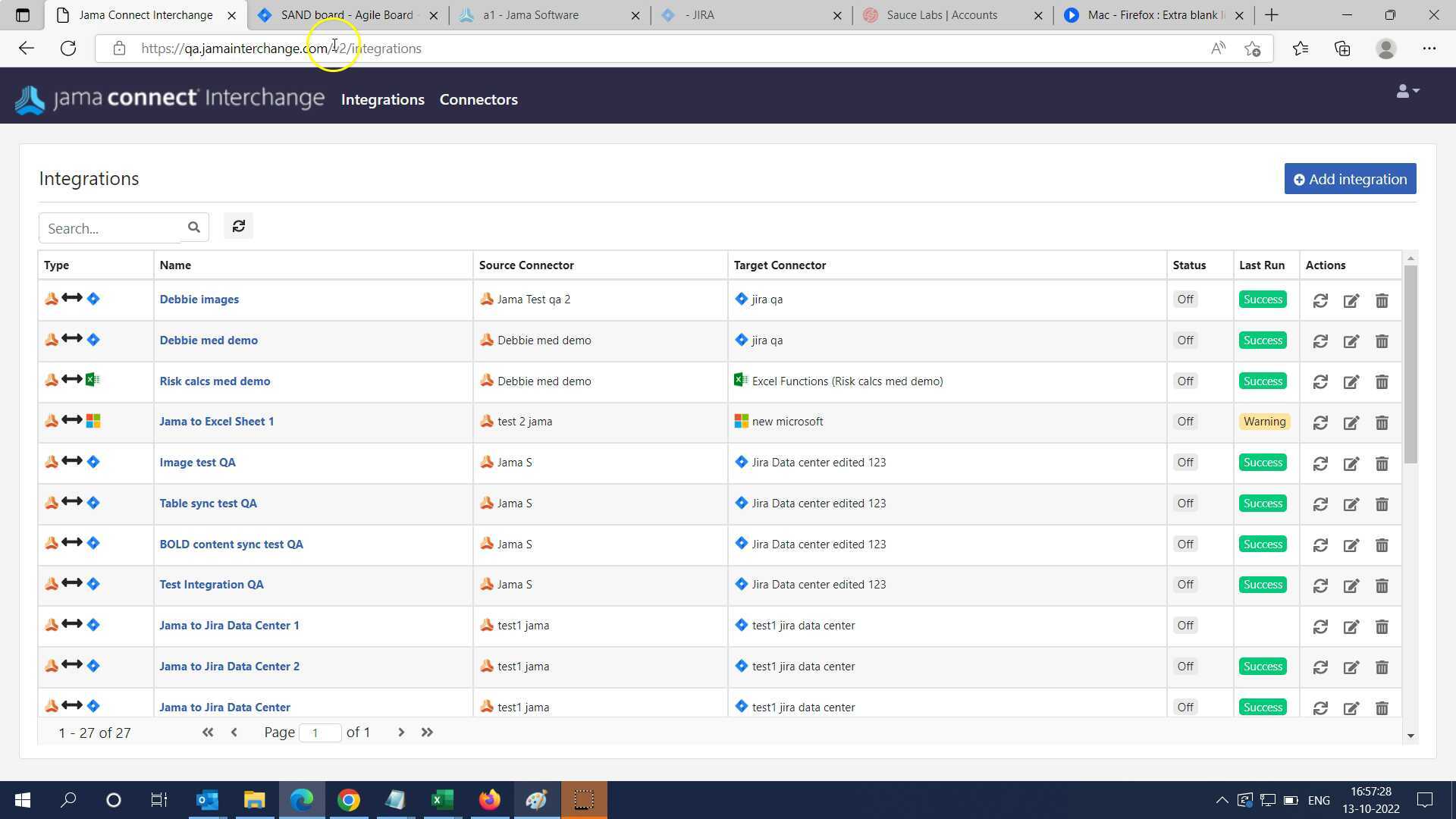This screenshot has height=819, width=1456.
Task: Open the Windows Start menu
Action: tap(22, 800)
